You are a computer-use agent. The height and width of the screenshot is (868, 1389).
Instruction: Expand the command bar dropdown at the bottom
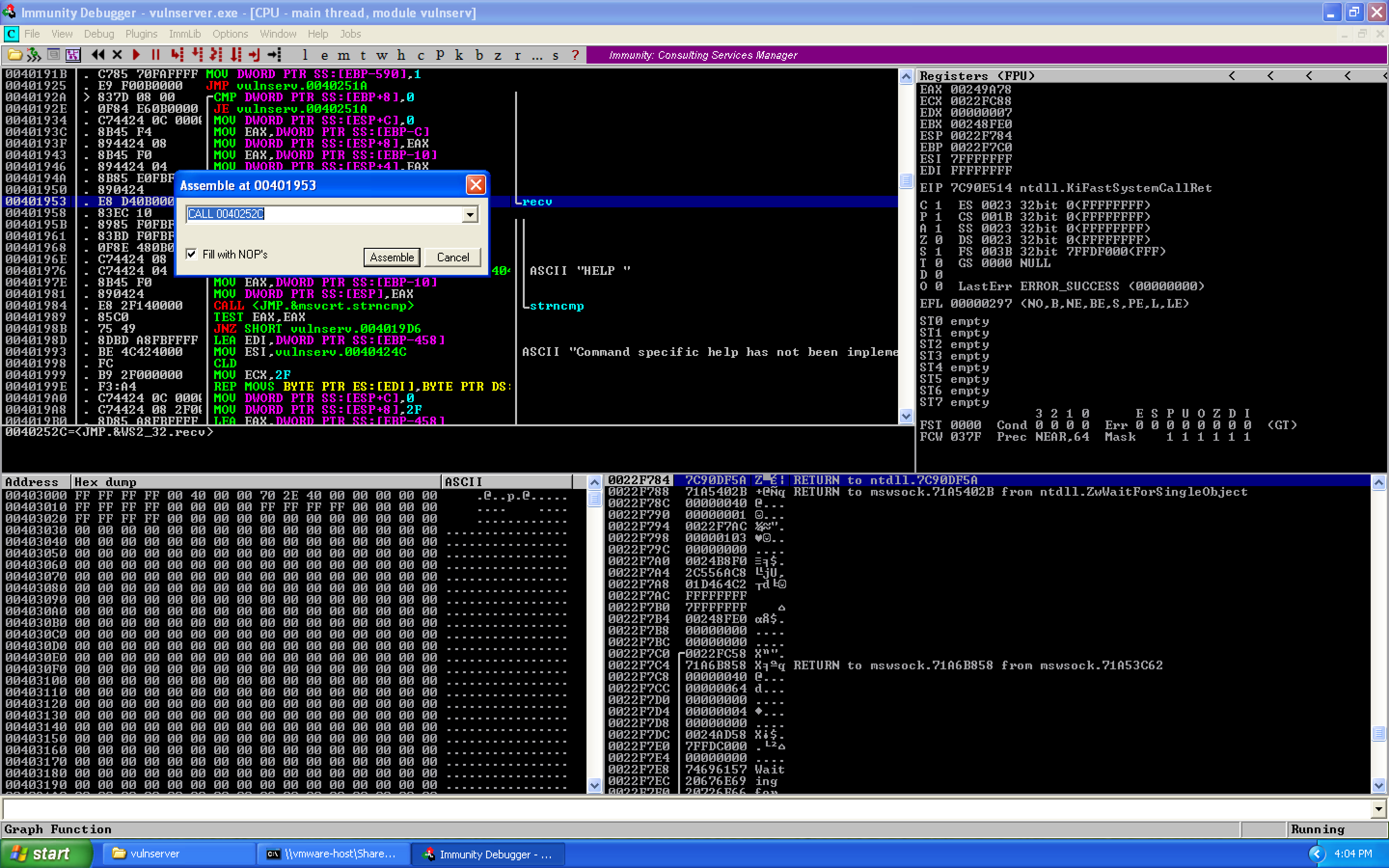(x=1380, y=809)
